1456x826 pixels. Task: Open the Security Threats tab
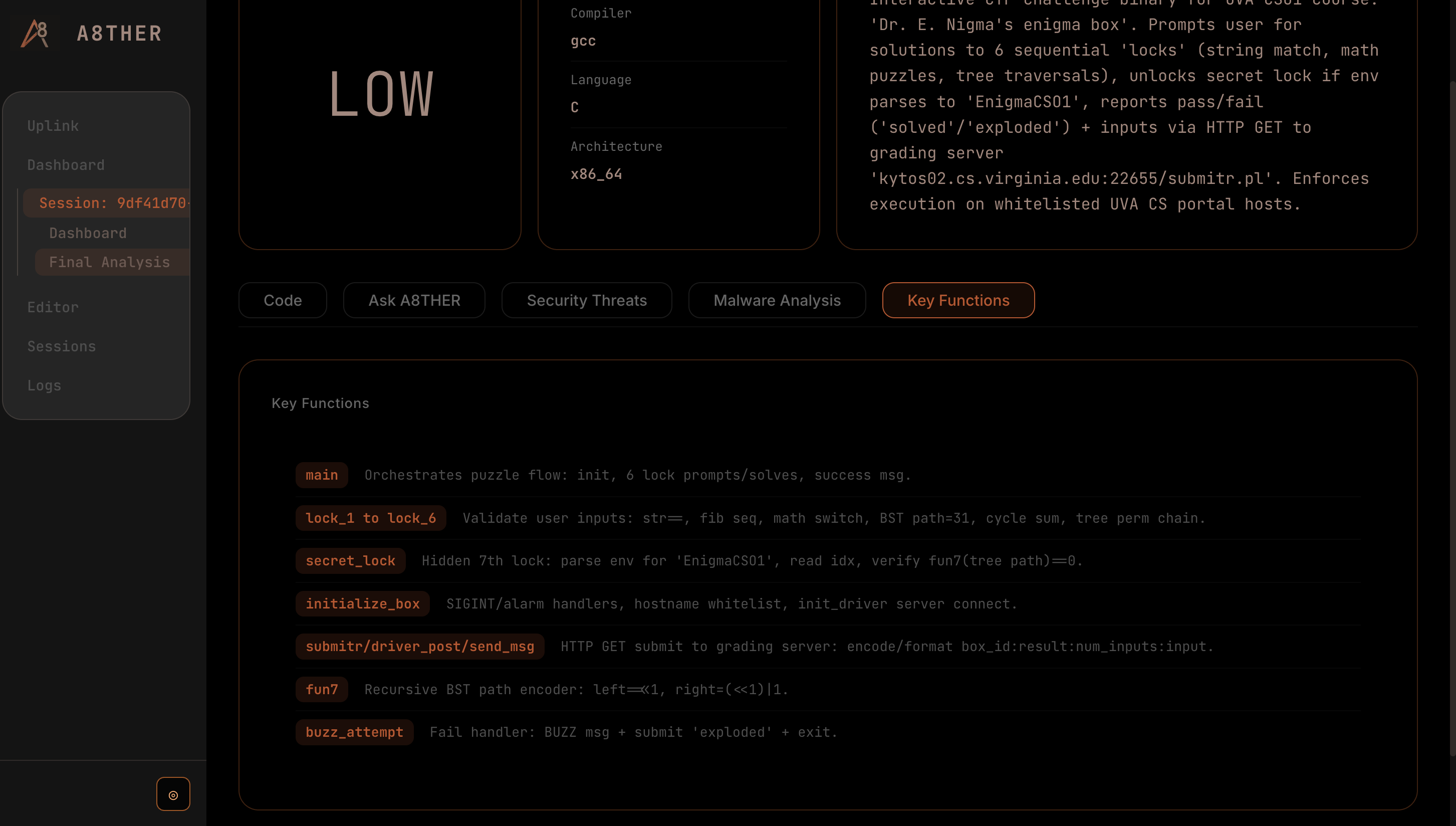[x=586, y=300]
